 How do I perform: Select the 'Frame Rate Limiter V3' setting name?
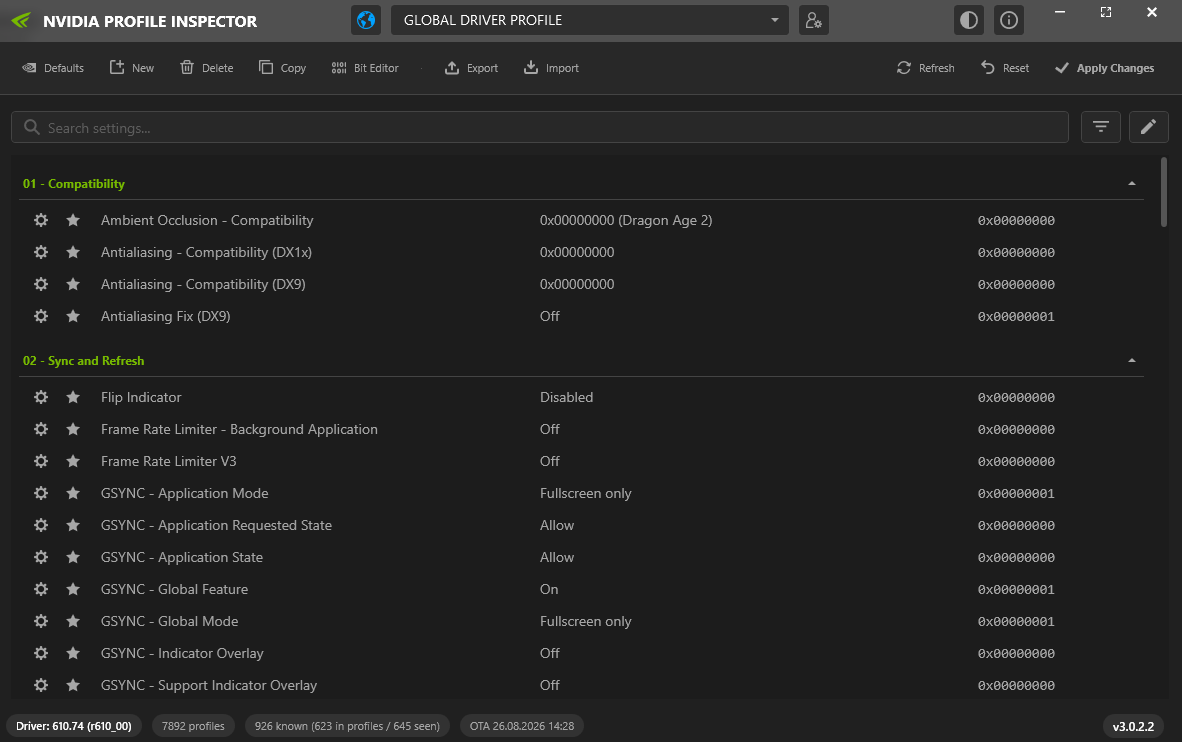click(x=169, y=461)
